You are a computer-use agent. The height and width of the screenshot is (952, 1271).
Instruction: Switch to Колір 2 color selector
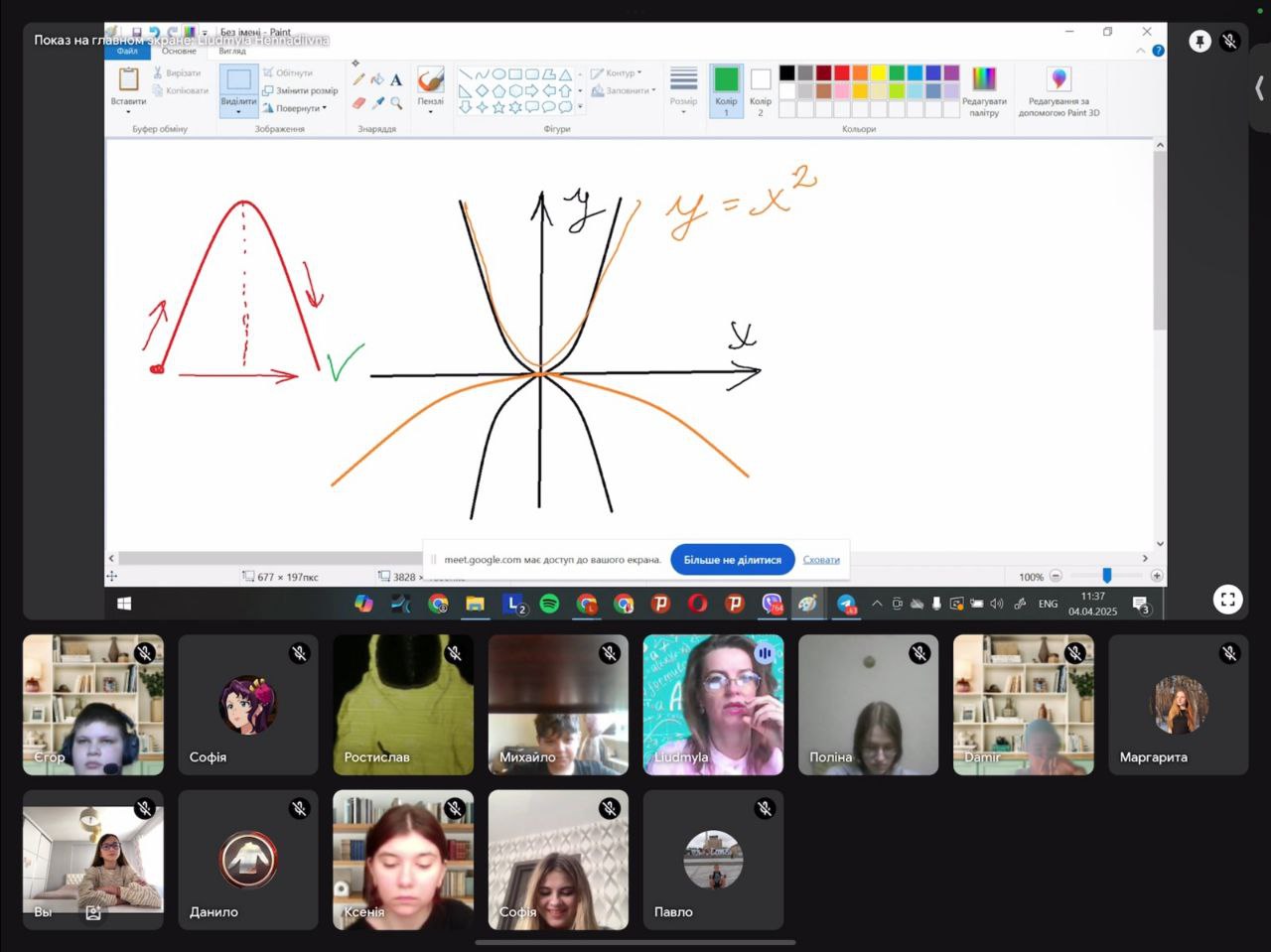click(761, 90)
